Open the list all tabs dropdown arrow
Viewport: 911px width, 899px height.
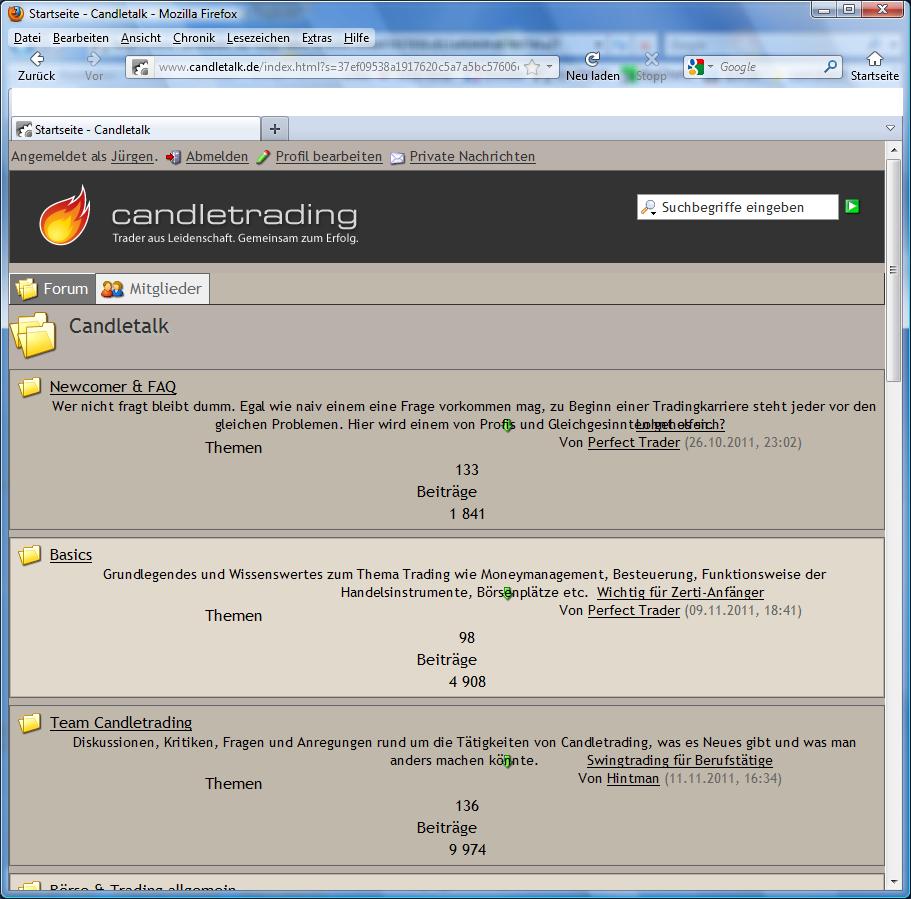[x=890, y=128]
